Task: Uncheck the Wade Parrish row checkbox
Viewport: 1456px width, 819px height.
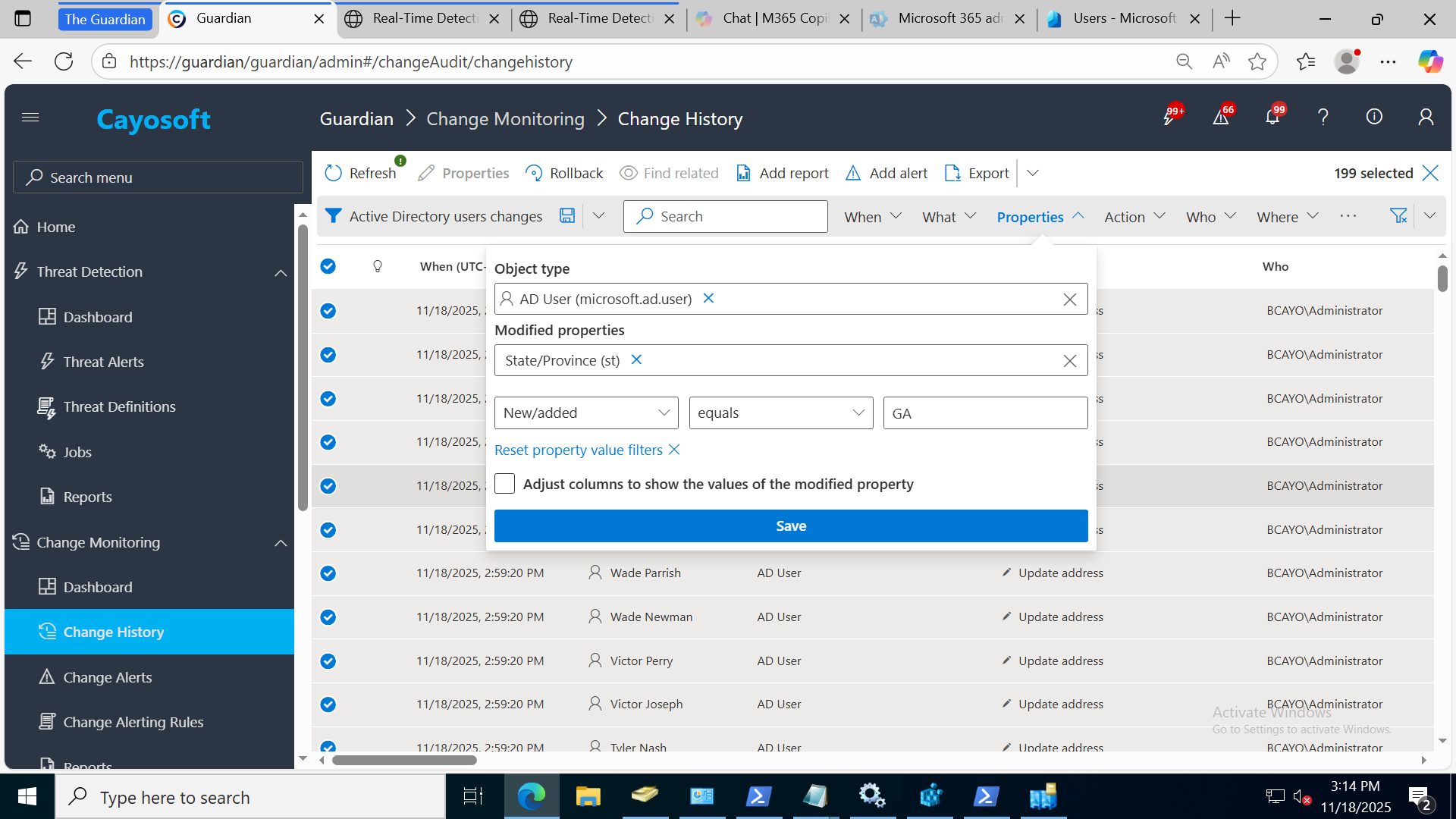Action: coord(328,573)
